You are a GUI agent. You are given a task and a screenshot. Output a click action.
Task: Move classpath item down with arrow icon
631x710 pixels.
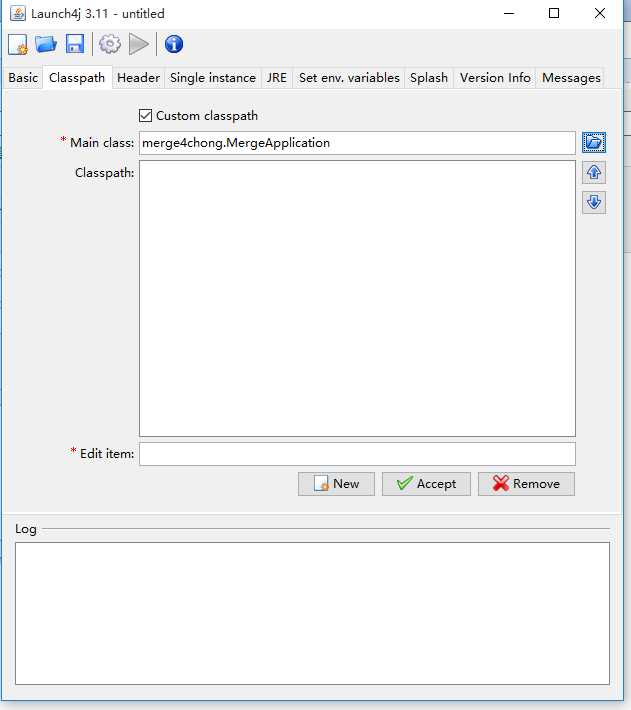[x=594, y=202]
